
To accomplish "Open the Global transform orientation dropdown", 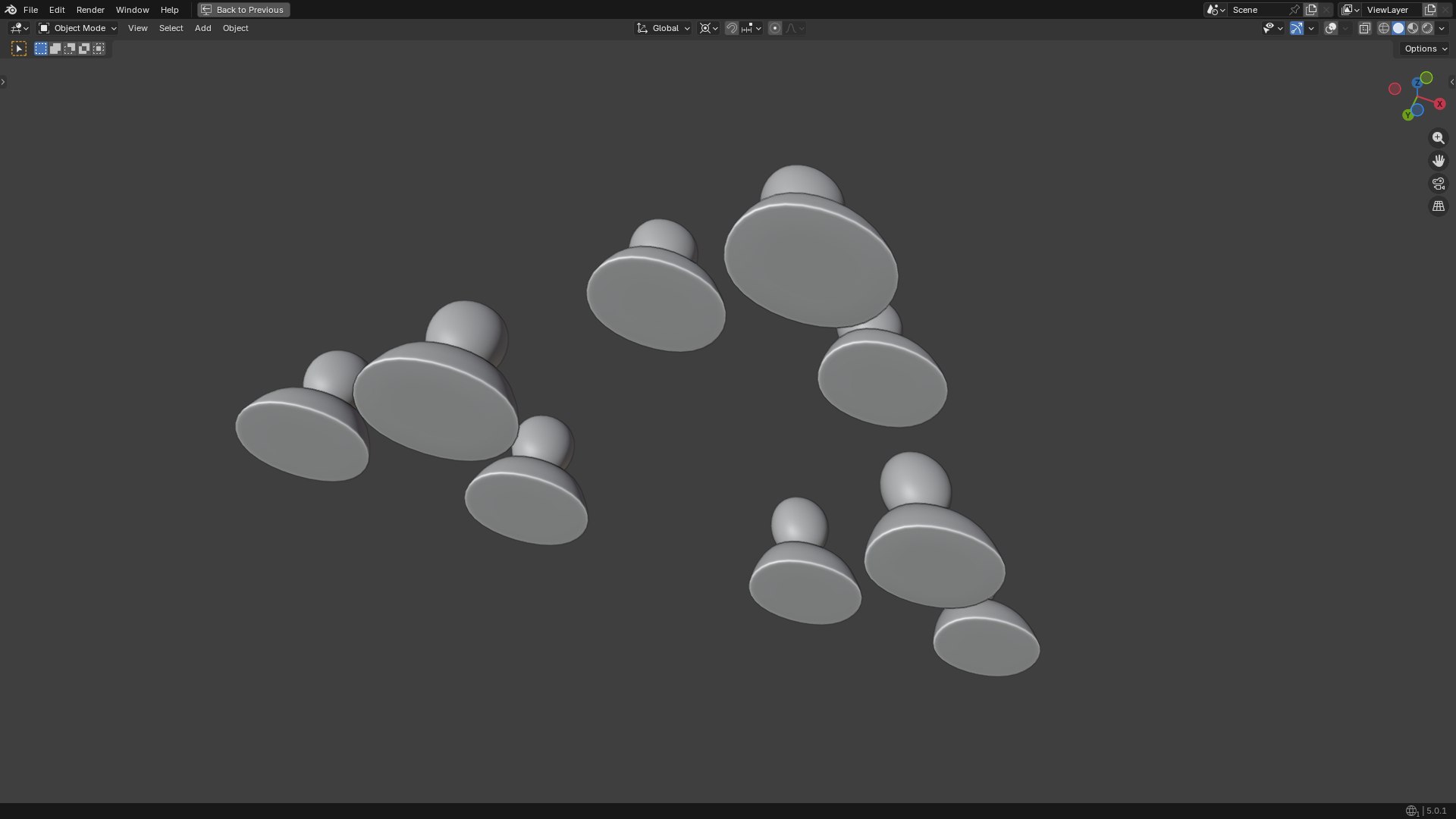I will (x=663, y=28).
